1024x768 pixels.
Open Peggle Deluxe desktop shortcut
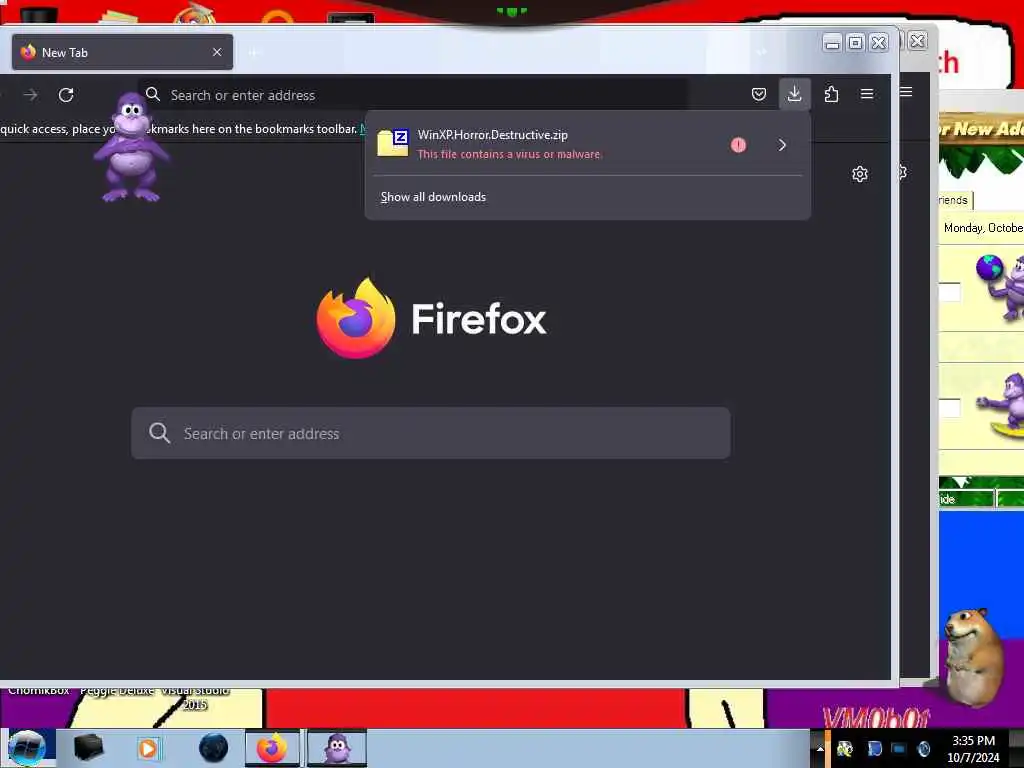117,690
